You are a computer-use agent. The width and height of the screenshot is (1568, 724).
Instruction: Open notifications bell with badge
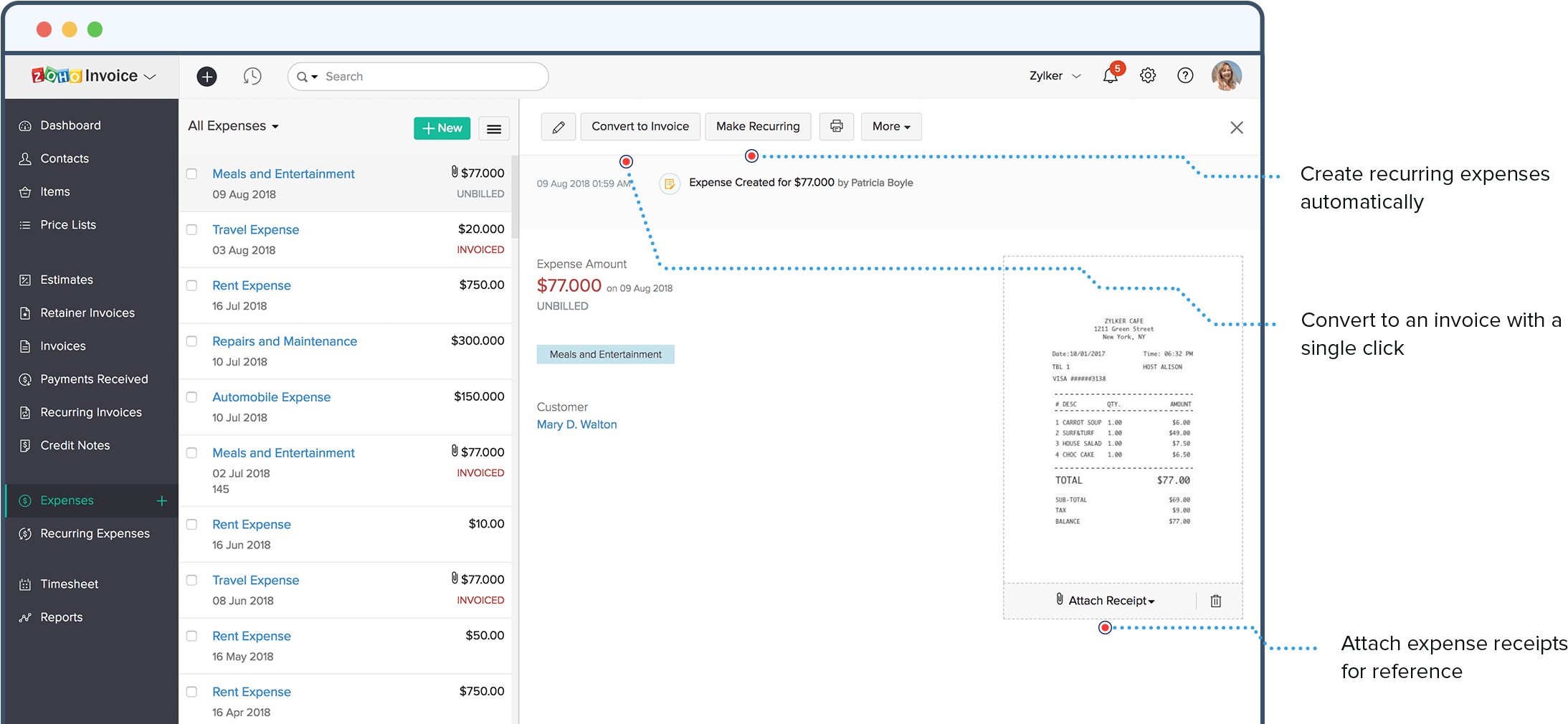tap(1111, 75)
